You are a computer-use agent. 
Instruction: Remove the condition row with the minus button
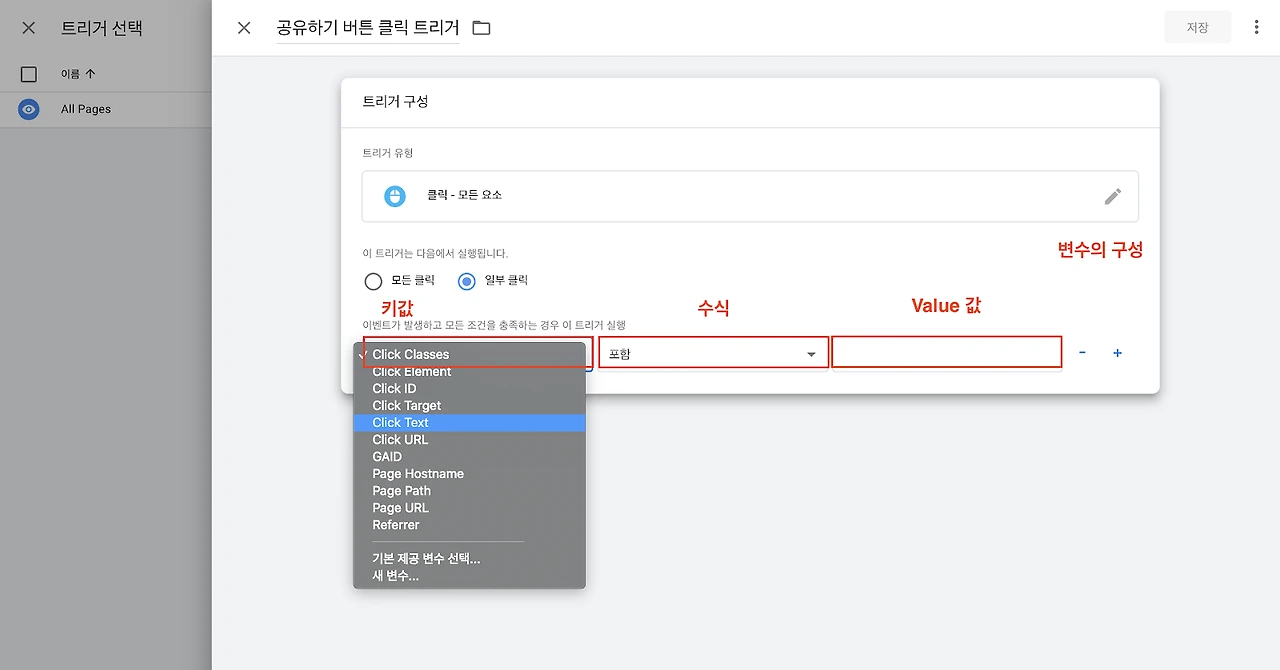[x=1083, y=353]
